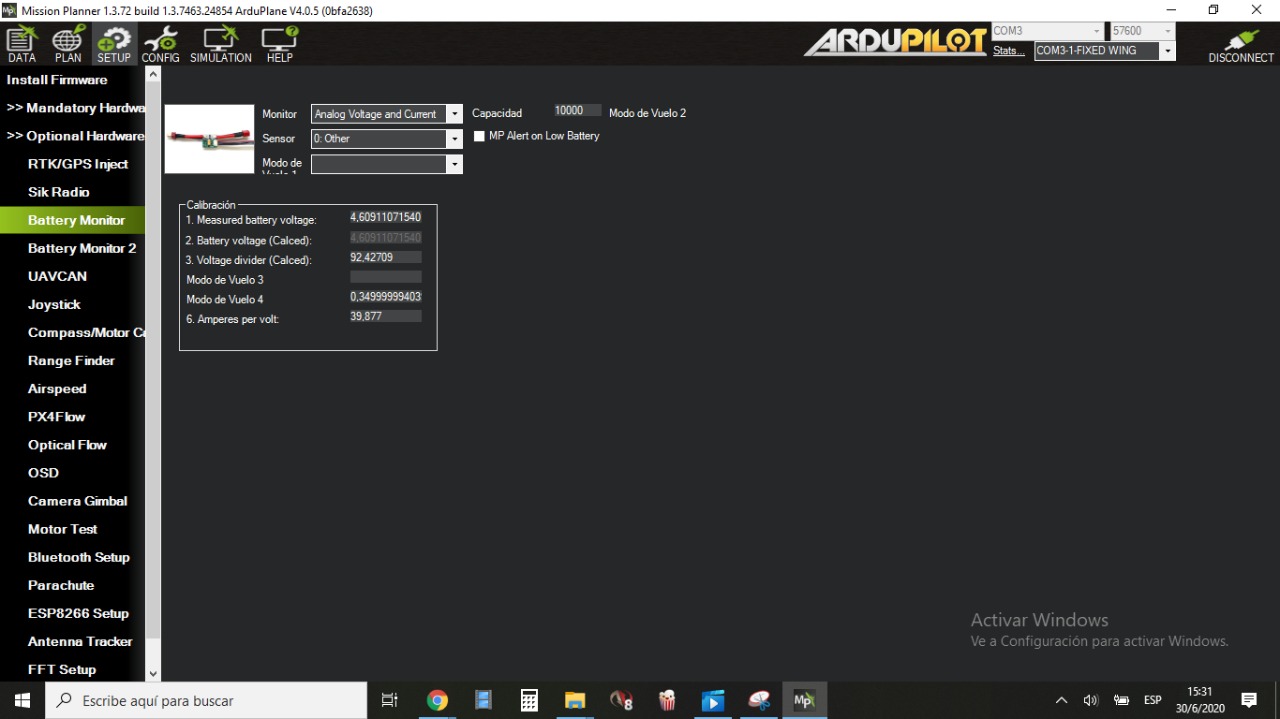Open the SIMULATION screen icon
The image size is (1280, 719).
(x=220, y=45)
